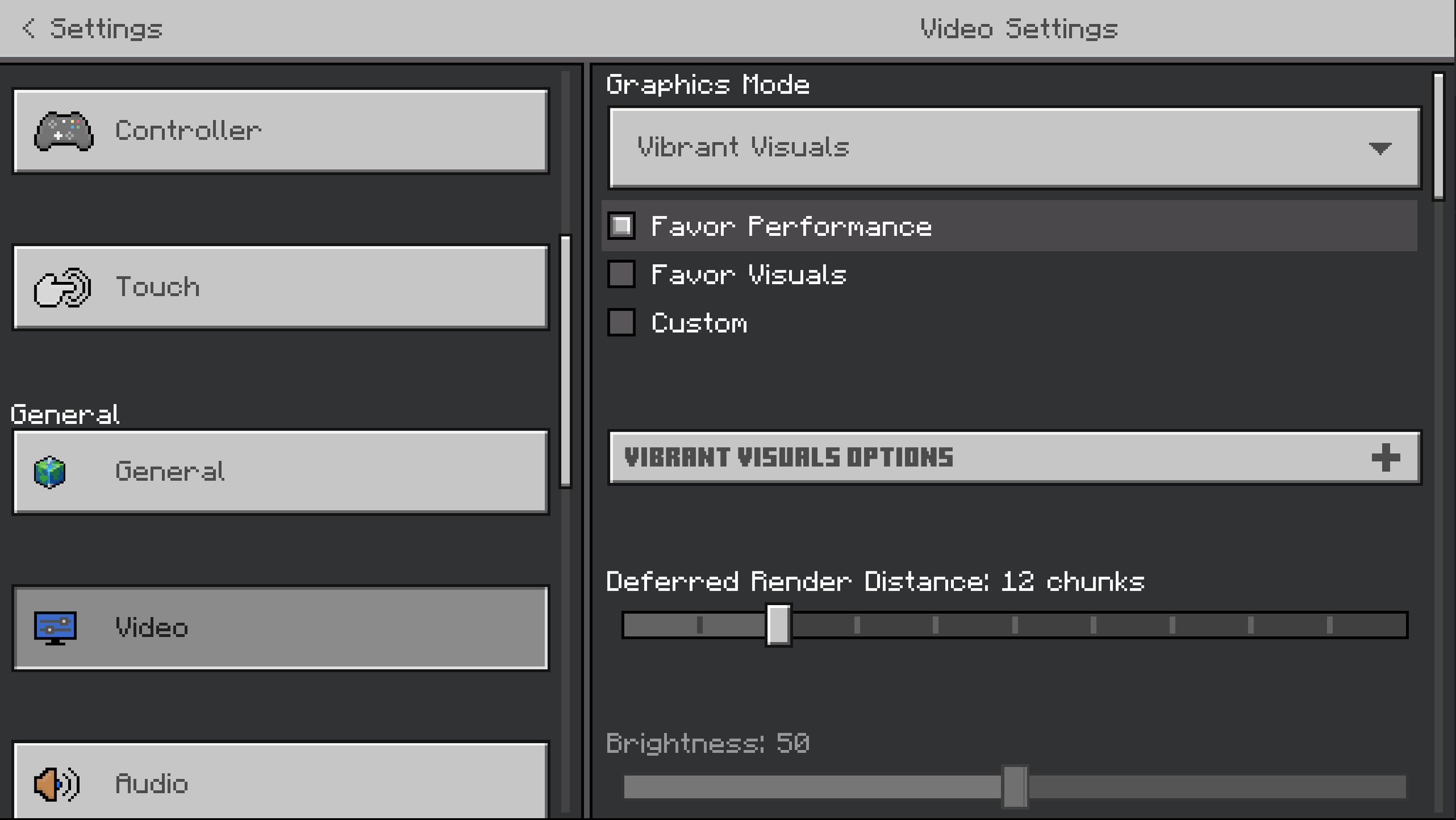Select the Favor Visuals option
Image resolution: width=1456 pixels, height=820 pixels.
click(x=621, y=274)
